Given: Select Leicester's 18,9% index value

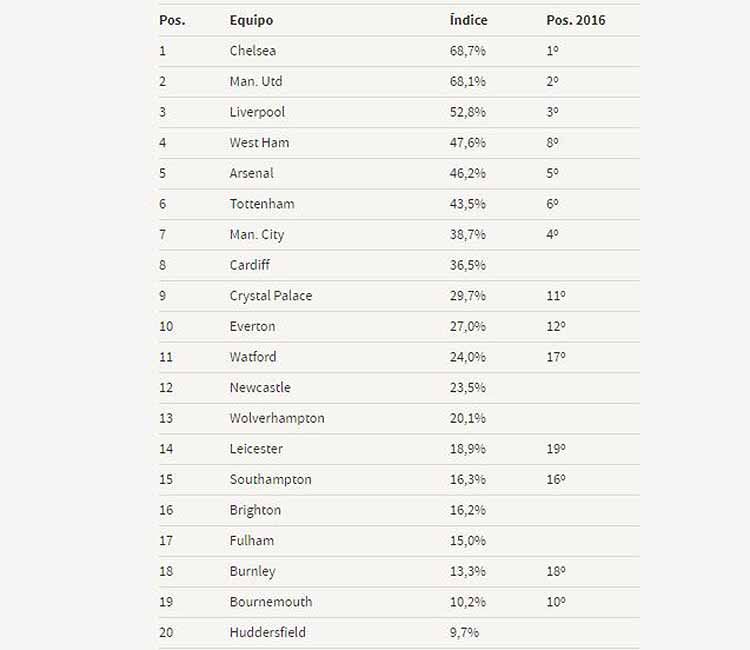Looking at the screenshot, I should tap(467, 449).
